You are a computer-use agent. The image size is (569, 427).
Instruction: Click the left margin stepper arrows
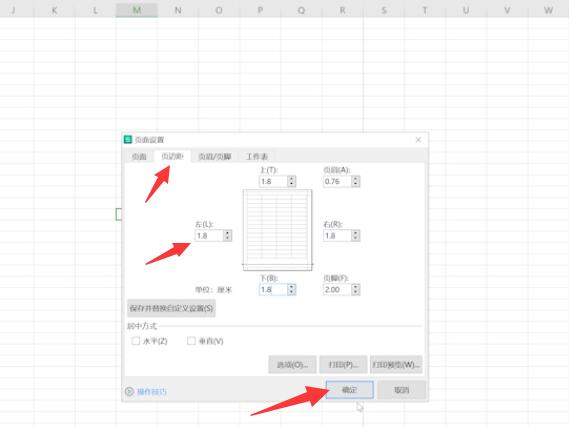(227, 235)
